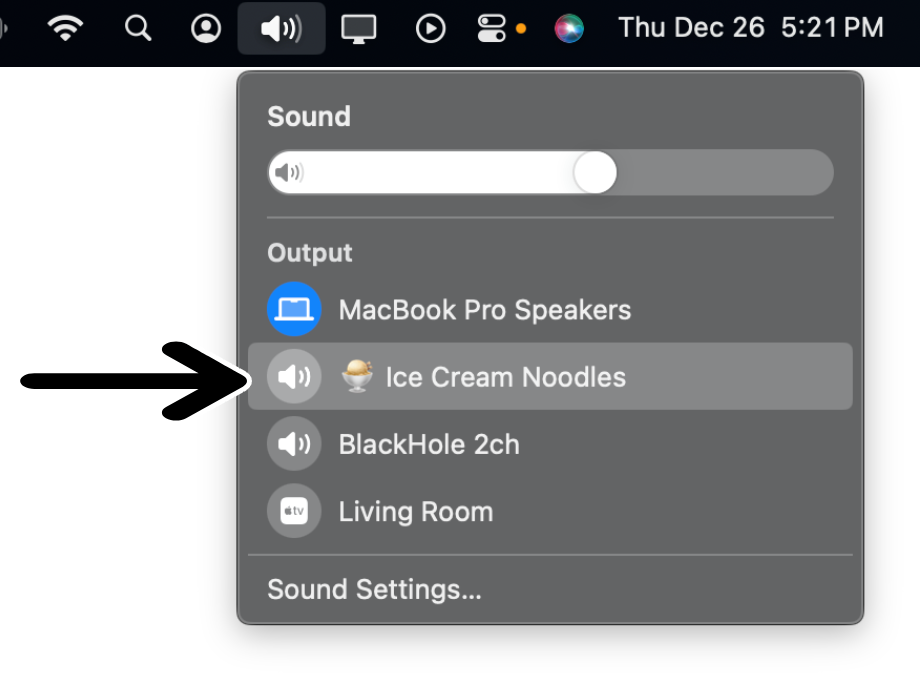Open the Wi-Fi menu in the menu bar

pos(65,27)
